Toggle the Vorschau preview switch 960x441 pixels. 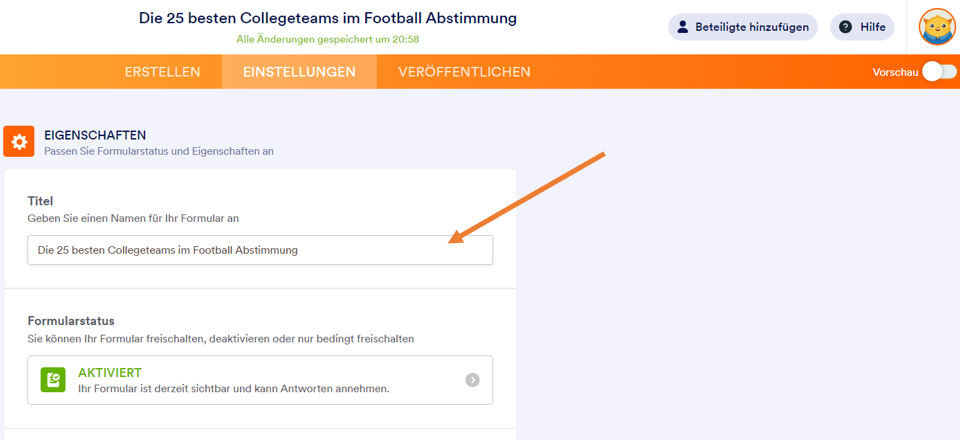(x=938, y=72)
